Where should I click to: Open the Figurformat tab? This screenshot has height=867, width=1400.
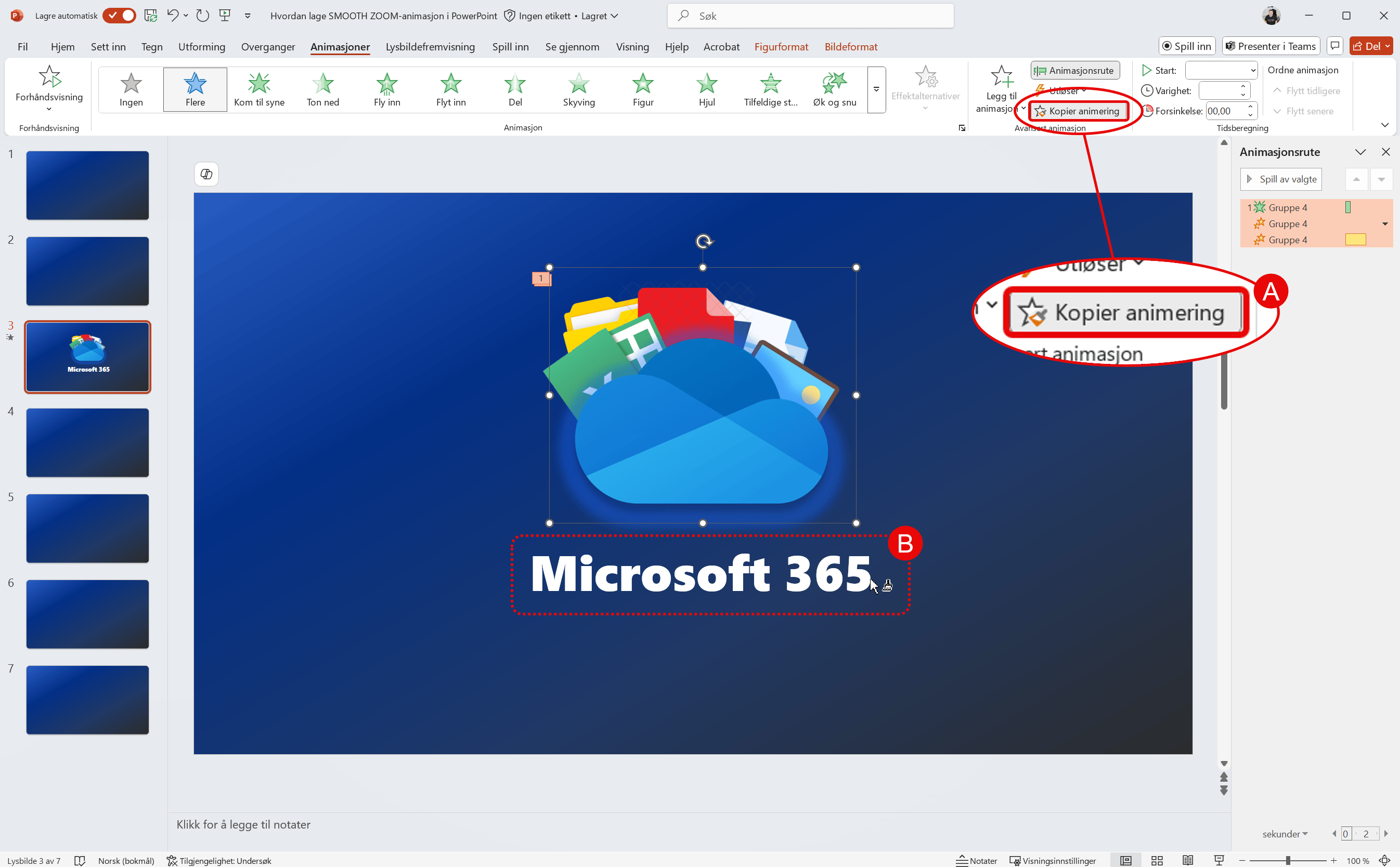(x=781, y=47)
